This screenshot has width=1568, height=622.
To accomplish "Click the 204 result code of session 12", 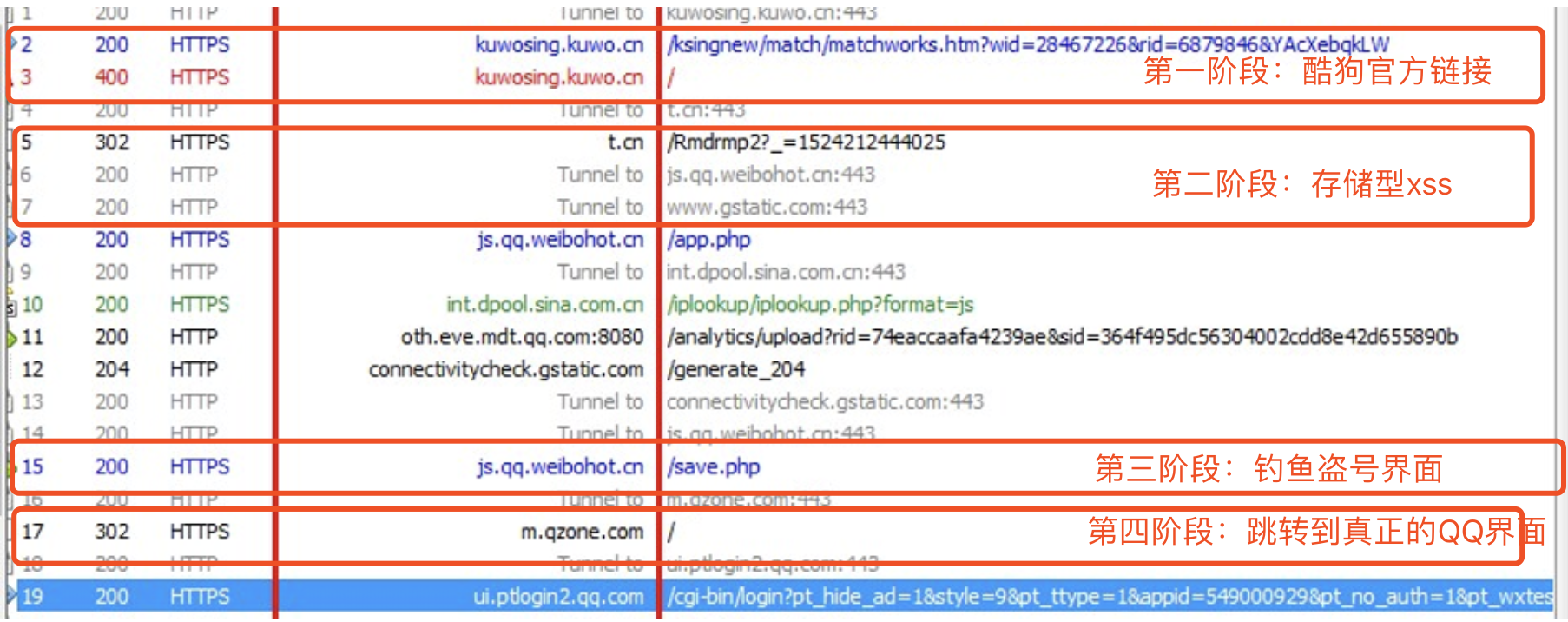I will [x=112, y=370].
